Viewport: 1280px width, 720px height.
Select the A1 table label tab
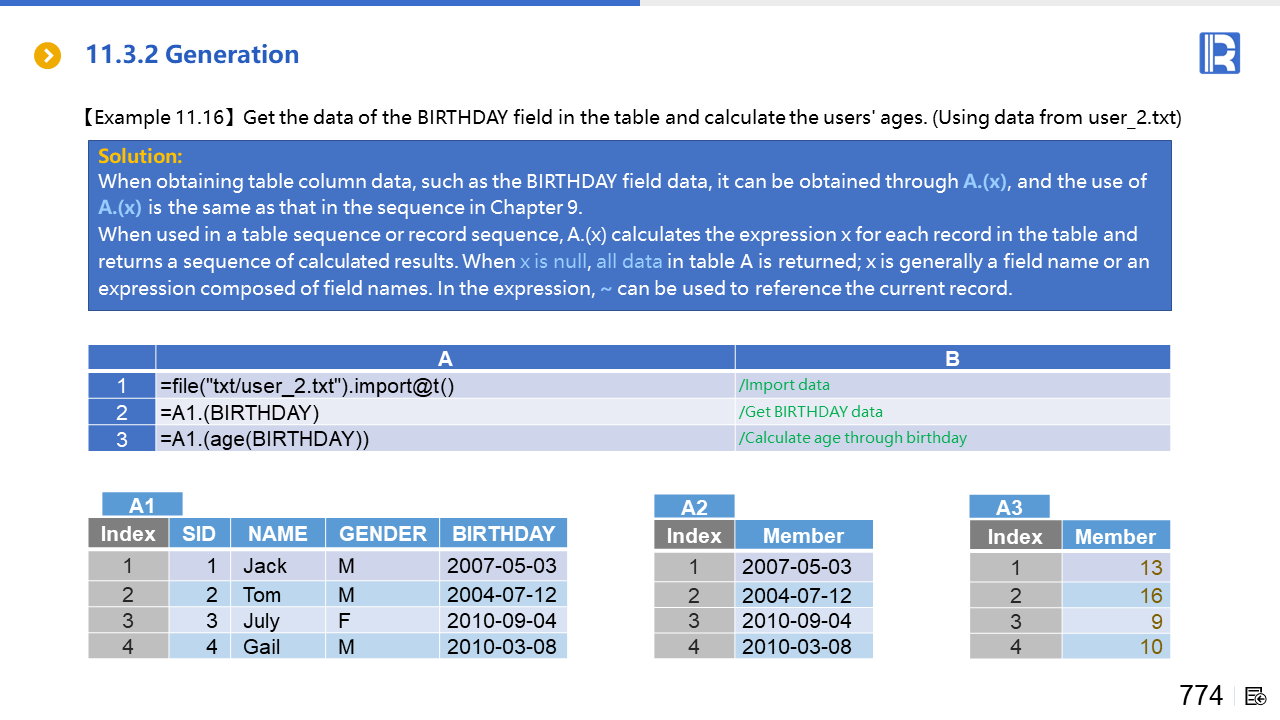pos(142,505)
